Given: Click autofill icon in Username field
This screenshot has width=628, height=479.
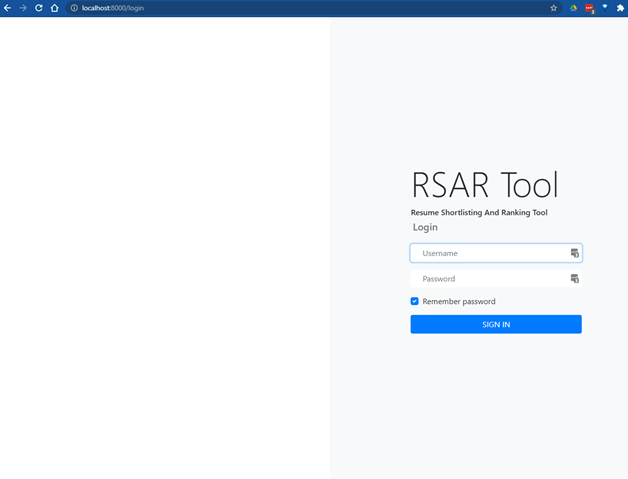Looking at the screenshot, I should click(x=575, y=254).
